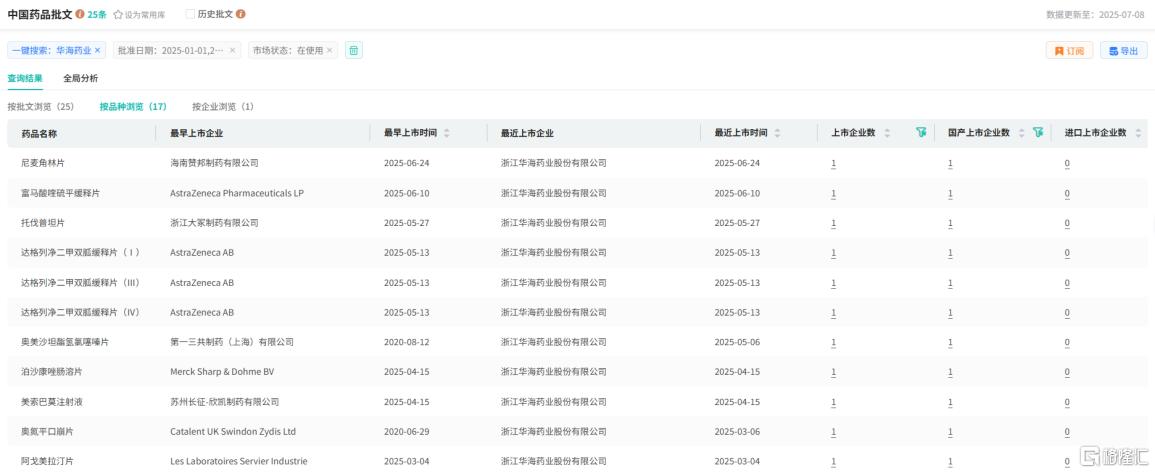Click company 苏州长征-欣凯制药有限公司
The width and height of the screenshot is (1155, 473).
click(x=225, y=402)
